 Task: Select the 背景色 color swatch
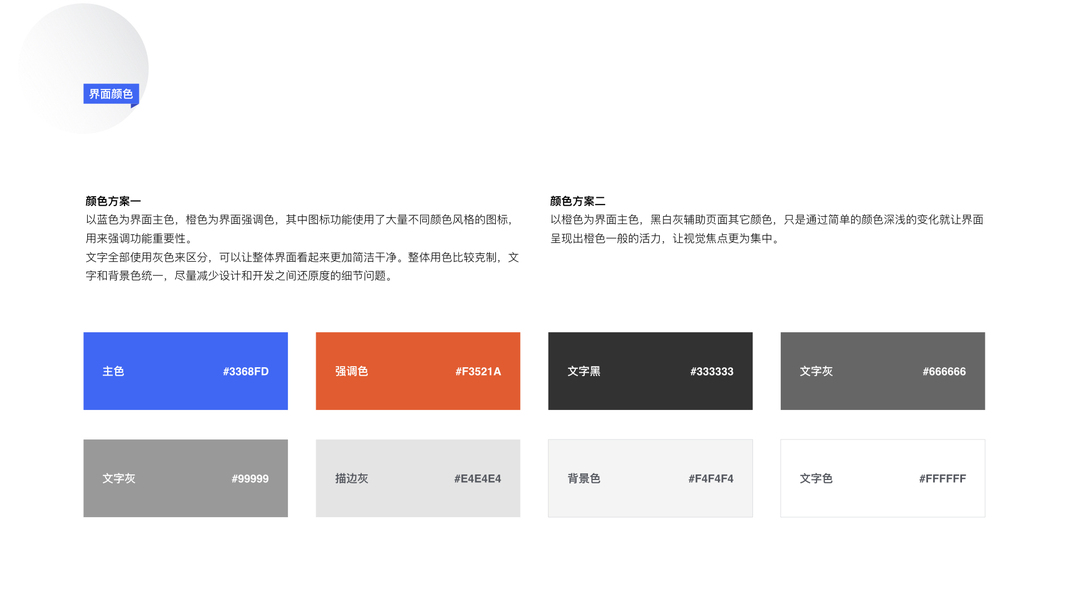pyautogui.click(x=651, y=478)
